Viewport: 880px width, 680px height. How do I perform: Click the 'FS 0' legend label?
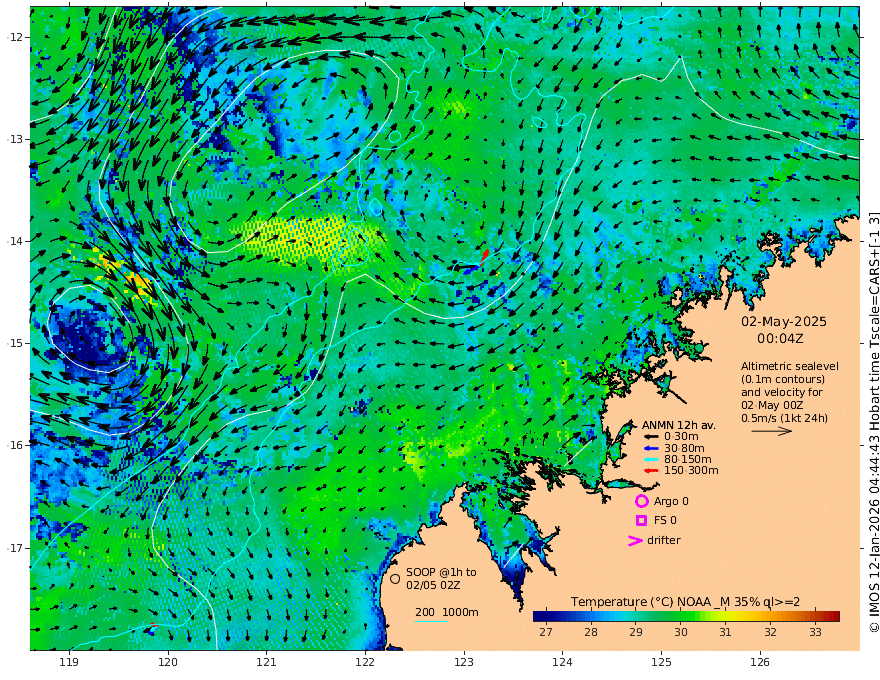click(665, 521)
